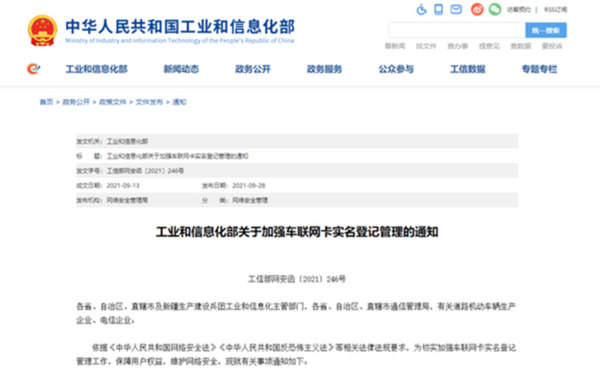
Task: Click the RSS订阅 link
Action: (x=555, y=10)
